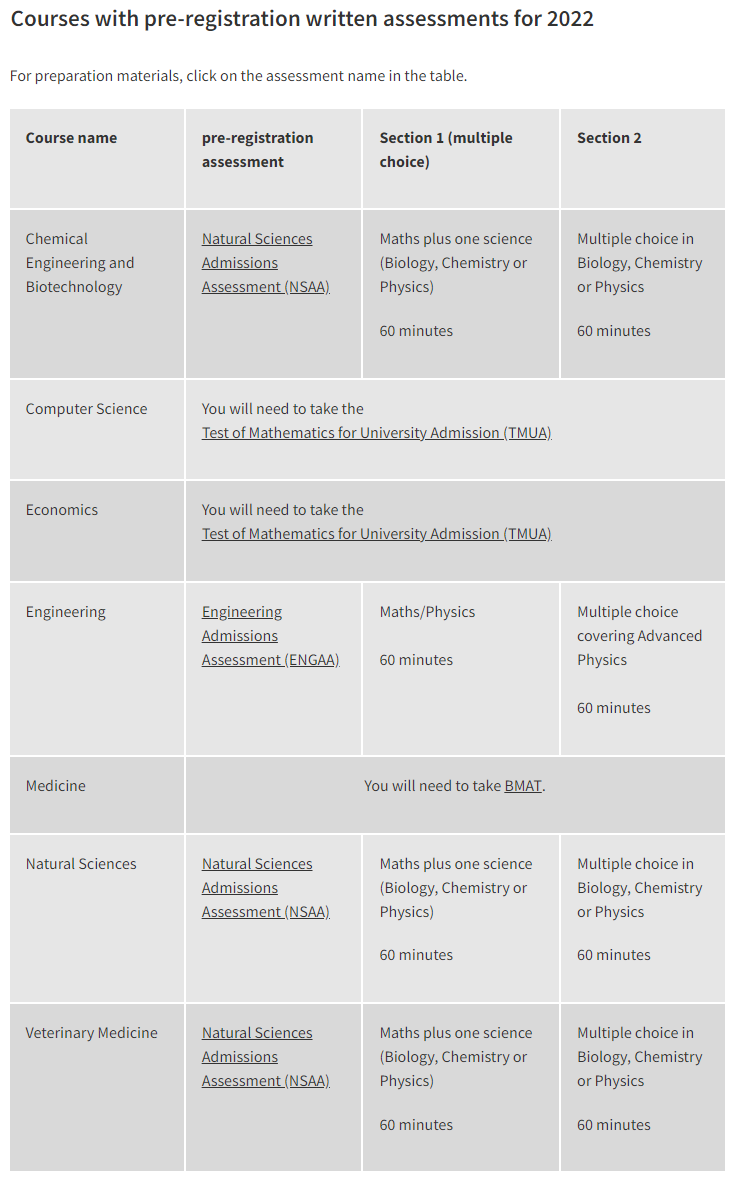Open NSAA link in Veterinary Medicine row

tap(265, 1057)
